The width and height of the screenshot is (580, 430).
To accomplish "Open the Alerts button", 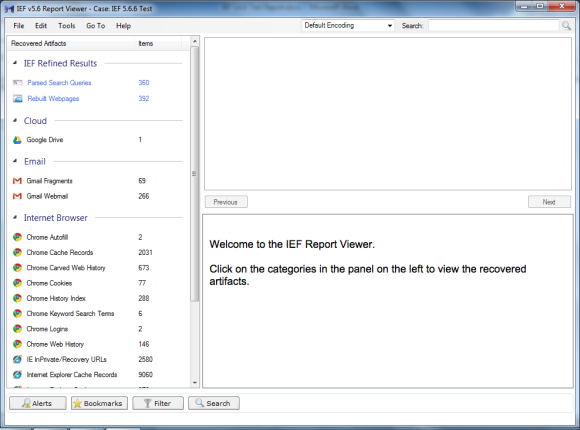I will (x=38, y=403).
